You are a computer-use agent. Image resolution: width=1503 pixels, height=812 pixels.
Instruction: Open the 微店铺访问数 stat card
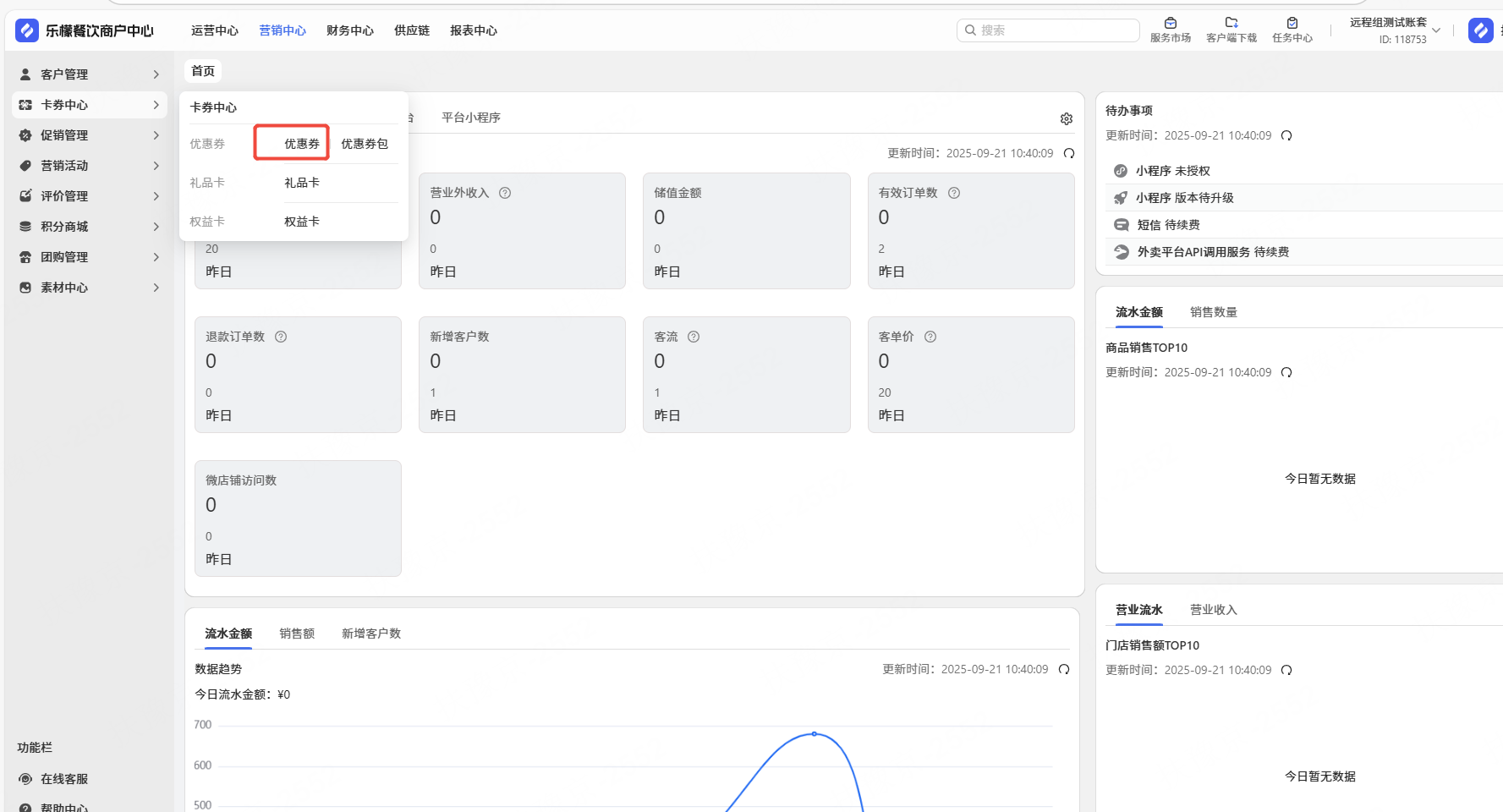click(298, 518)
